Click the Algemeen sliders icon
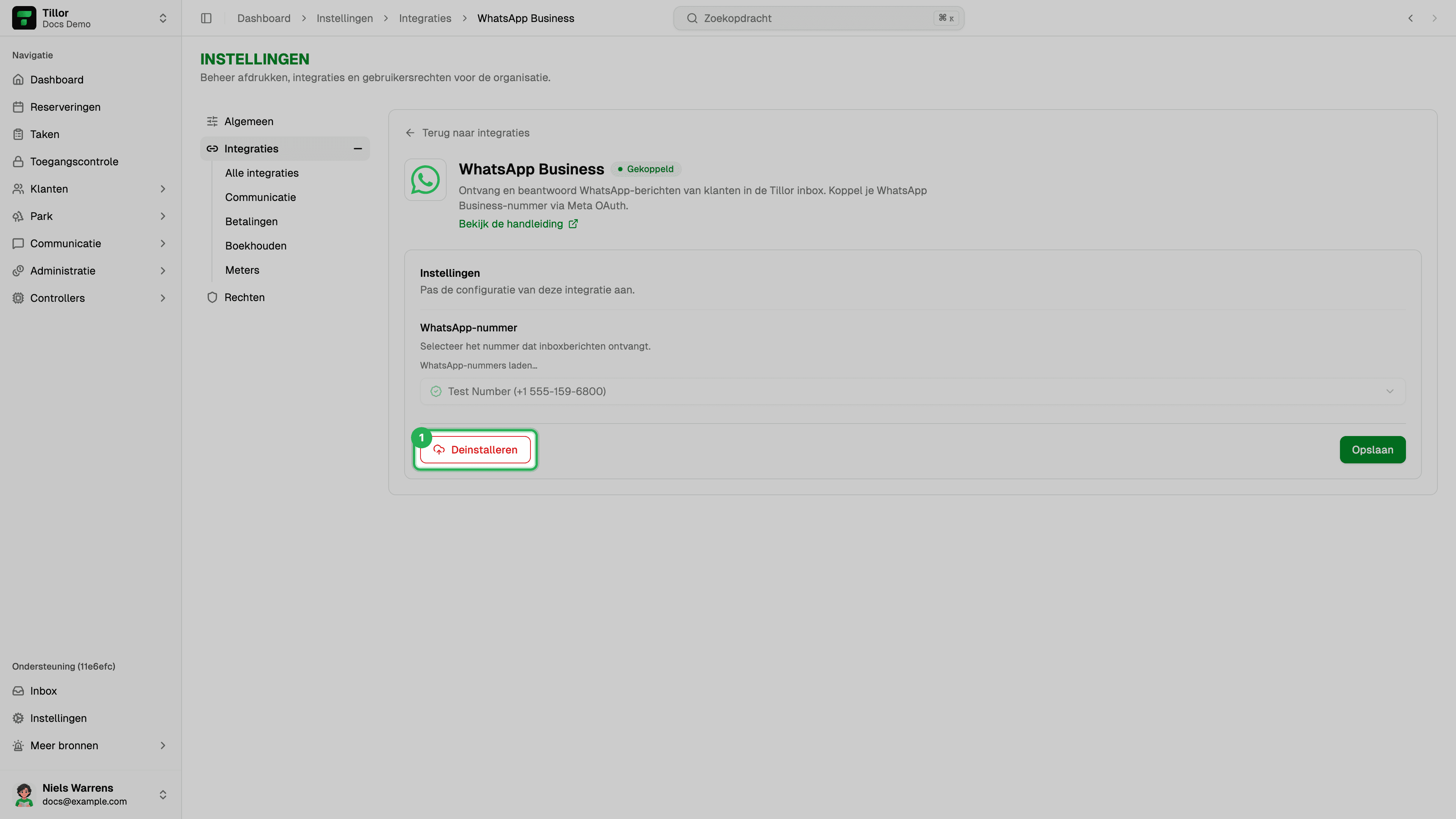 [x=212, y=121]
